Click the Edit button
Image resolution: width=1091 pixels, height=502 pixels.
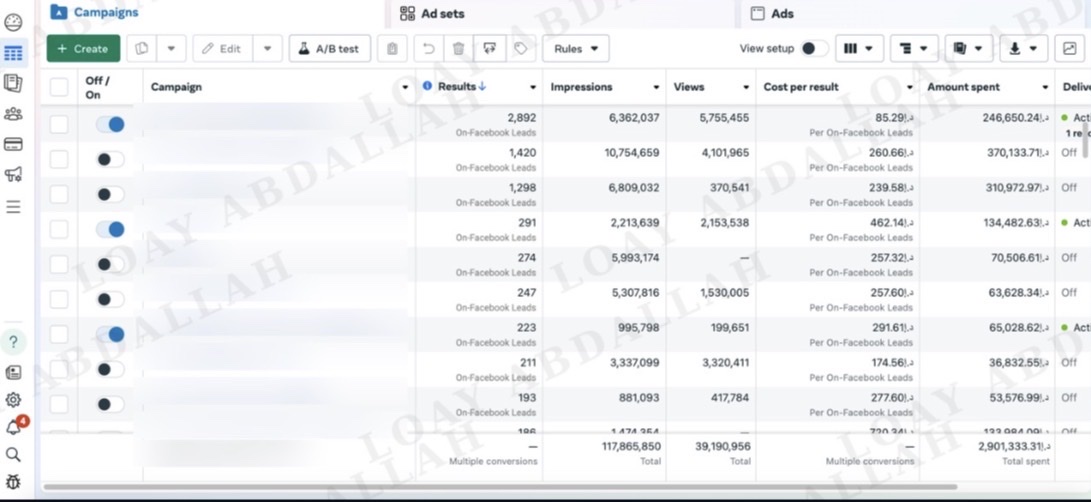[x=223, y=49]
